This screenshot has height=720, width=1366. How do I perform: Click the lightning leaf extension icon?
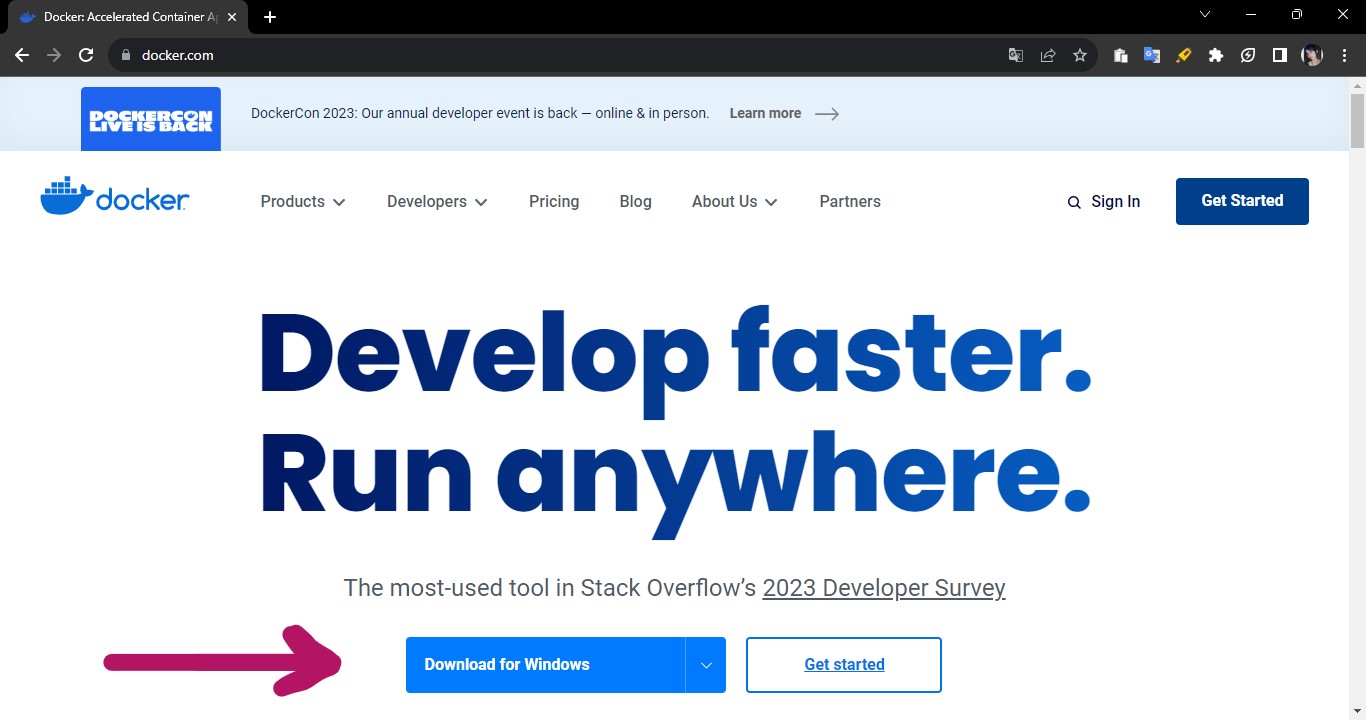(1248, 55)
